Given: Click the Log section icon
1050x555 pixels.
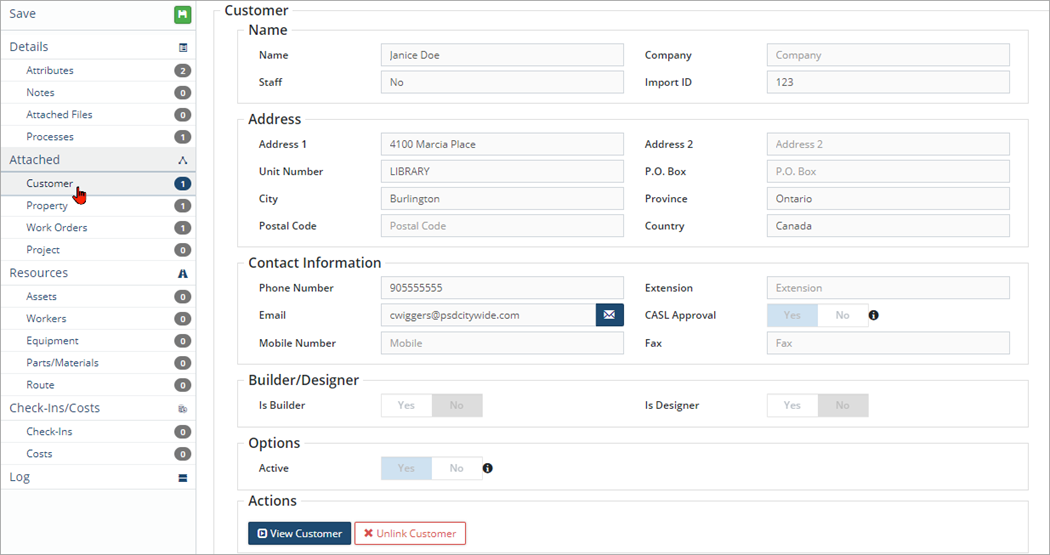Looking at the screenshot, I should pos(183,478).
